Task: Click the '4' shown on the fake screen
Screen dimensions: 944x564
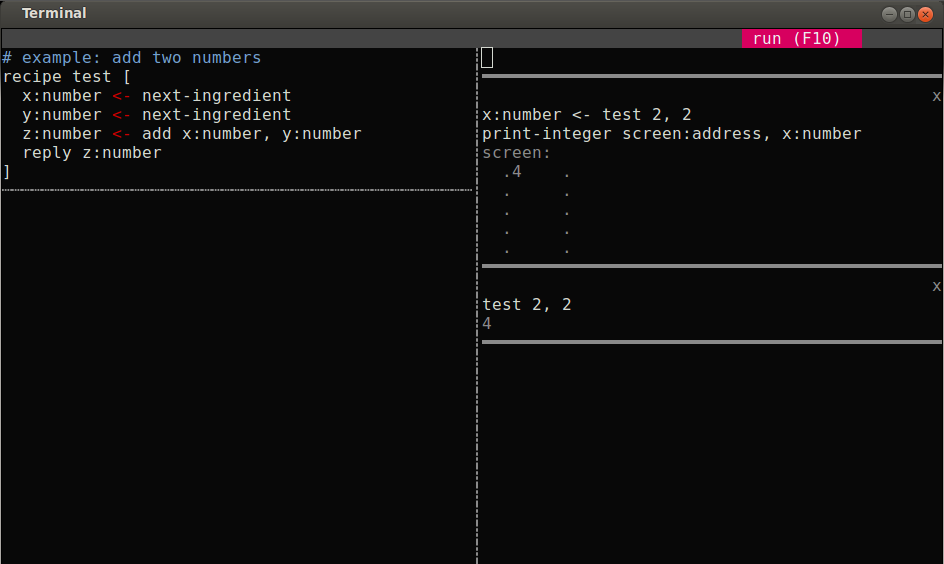Action: (516, 172)
